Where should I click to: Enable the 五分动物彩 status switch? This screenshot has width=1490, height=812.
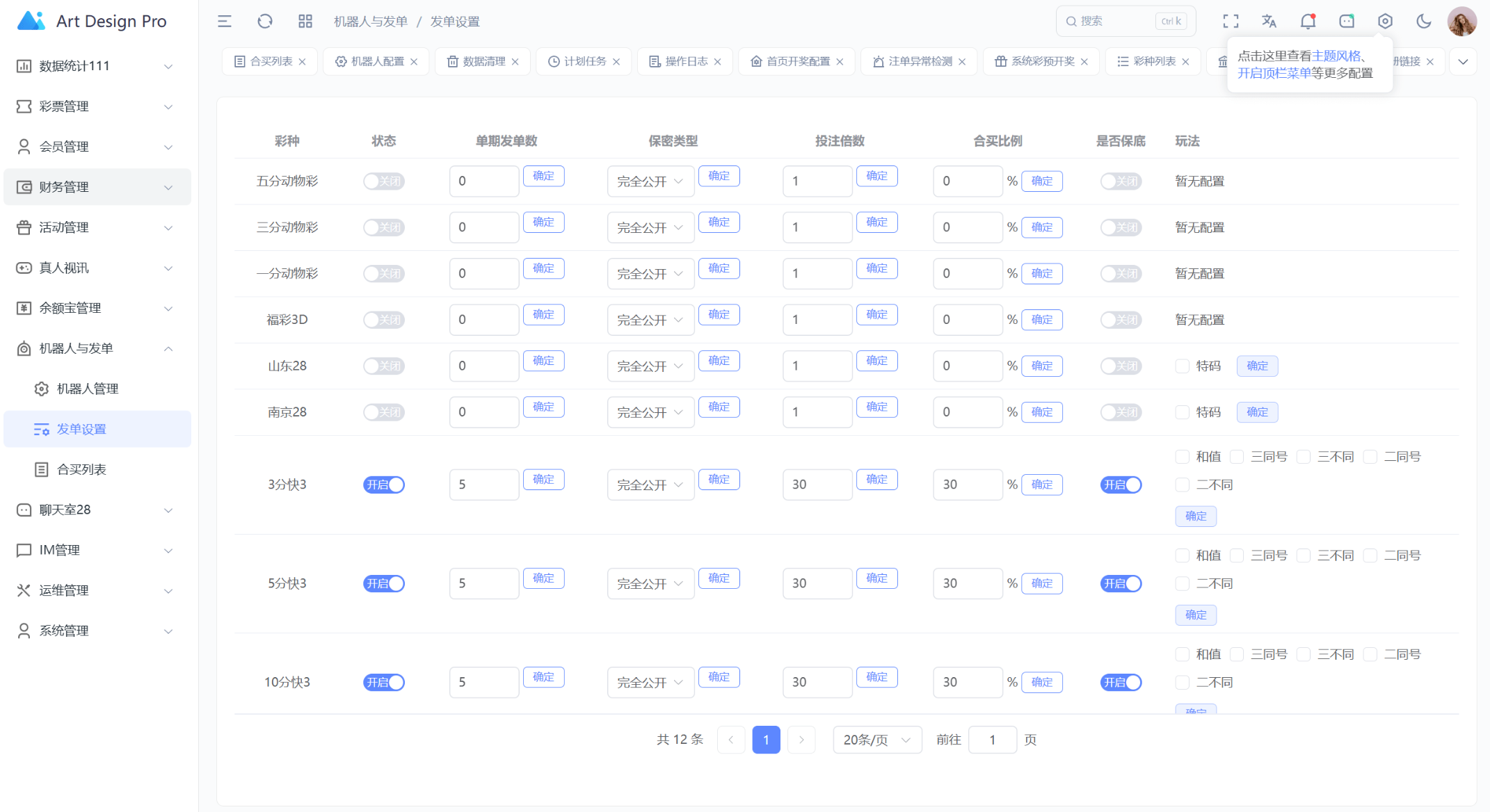[x=384, y=181]
